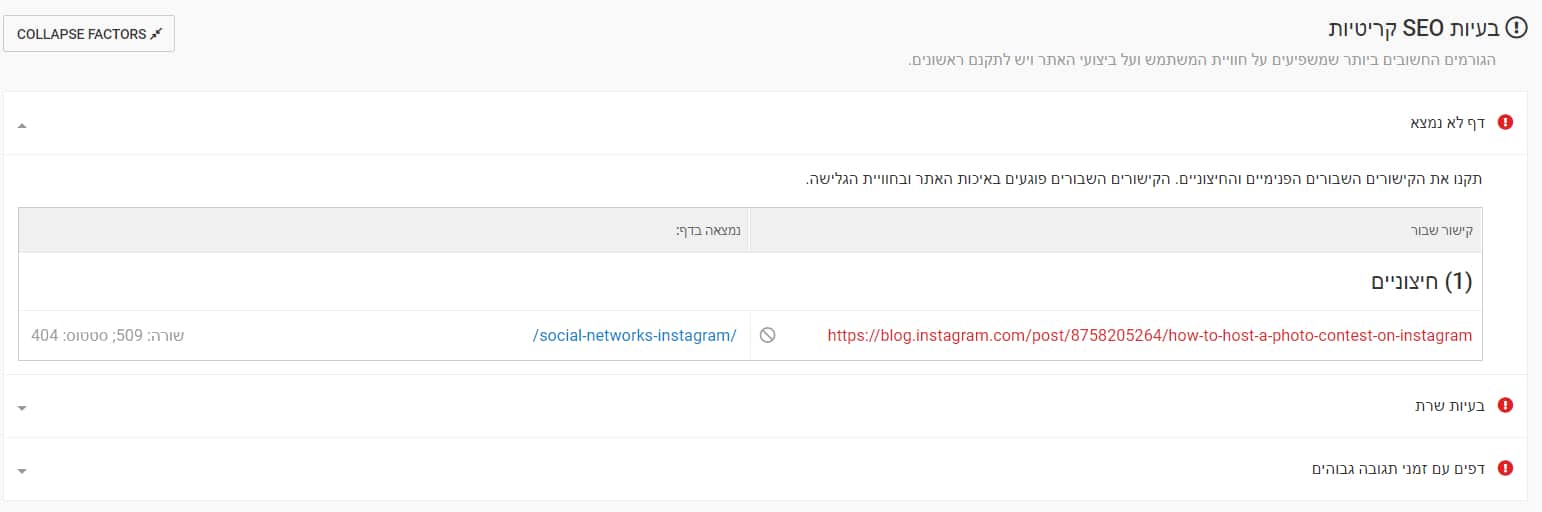The width and height of the screenshot is (1542, 512).
Task: Click the שורה: 509; סטטוס: 404 status text
Action: [108, 336]
